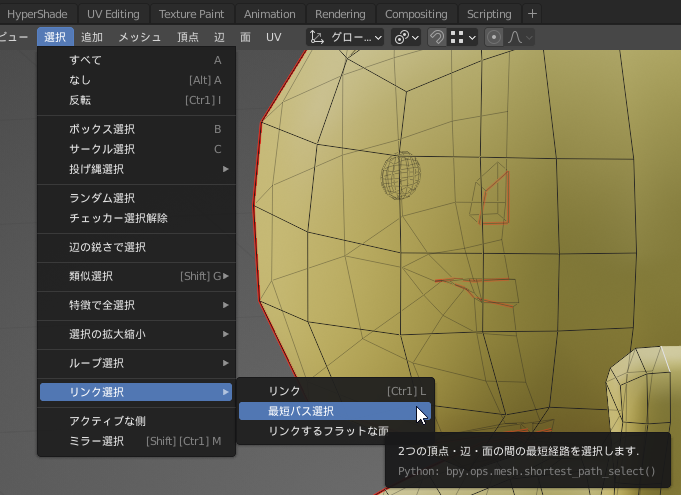Expand the 投げ縄選択 submenu
This screenshot has width=681, height=495.
coord(97,169)
